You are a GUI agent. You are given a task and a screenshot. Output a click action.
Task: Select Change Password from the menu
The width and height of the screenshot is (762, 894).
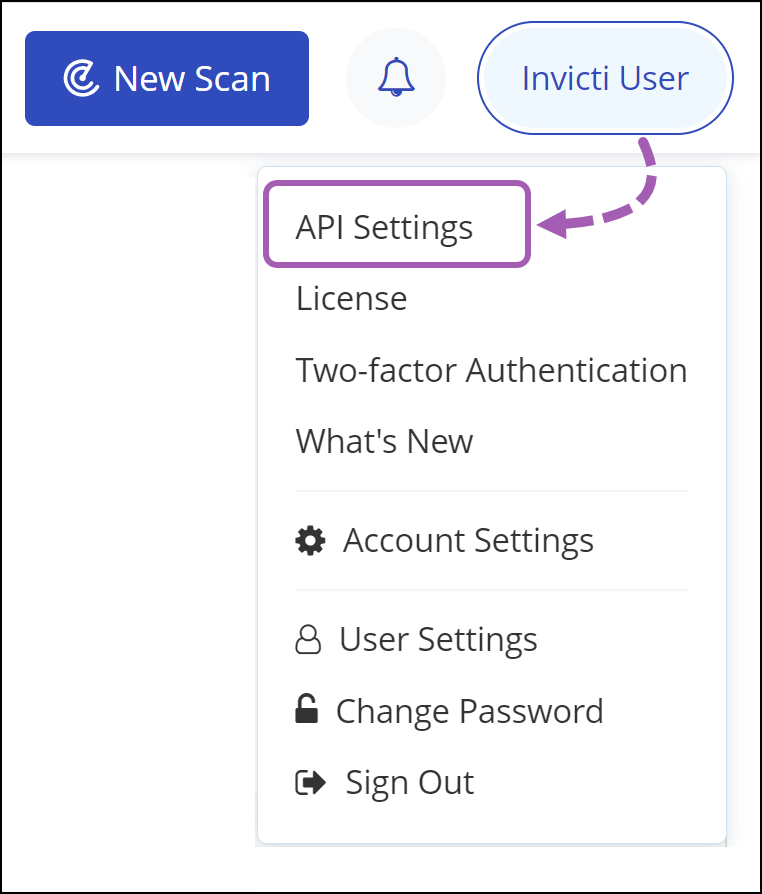pyautogui.click(x=470, y=710)
